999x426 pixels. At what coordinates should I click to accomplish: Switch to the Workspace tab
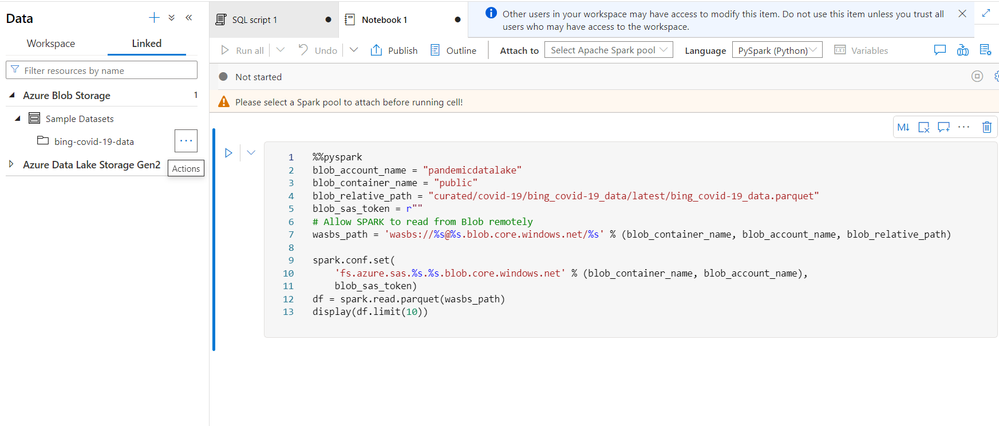coord(51,44)
